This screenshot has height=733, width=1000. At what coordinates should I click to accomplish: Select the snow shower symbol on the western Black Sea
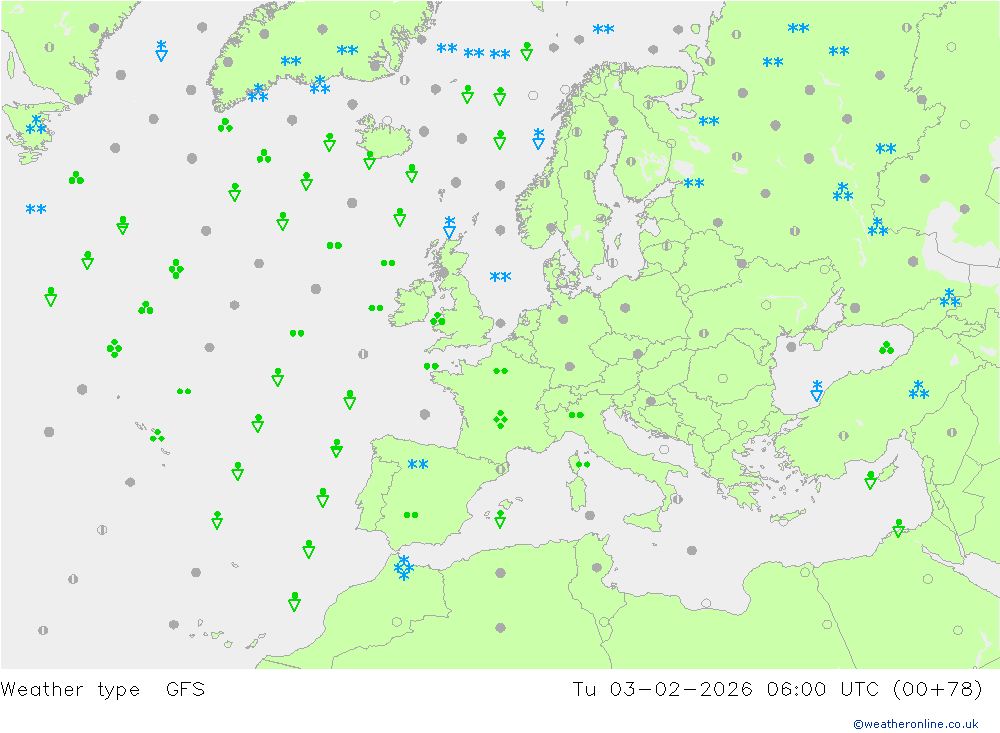817,391
